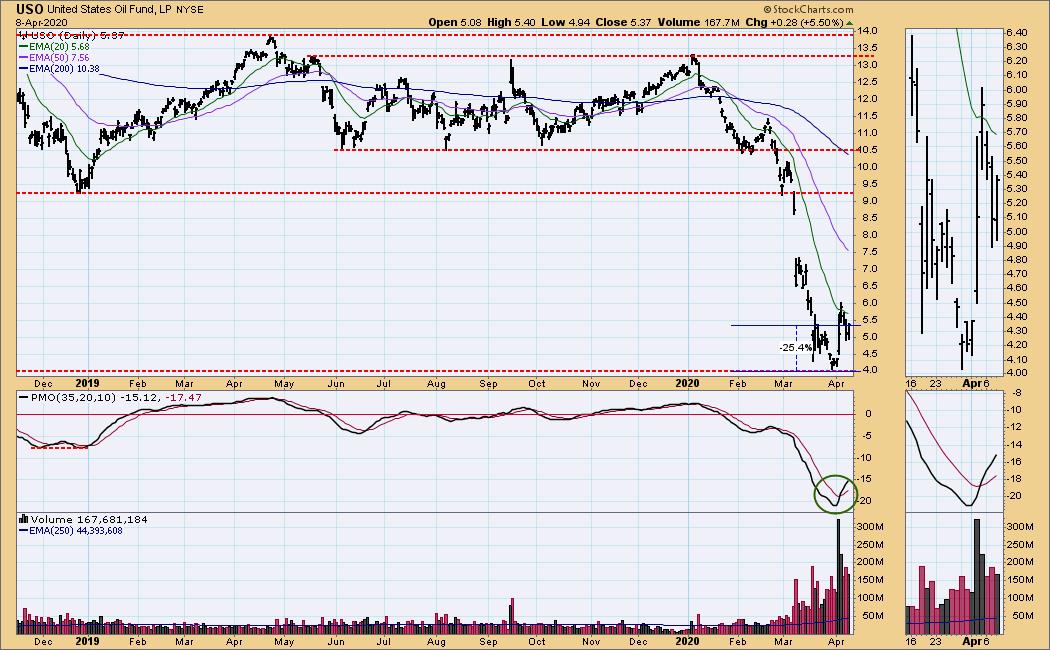Click the EMA(250) 44,393,608 legend entry
1050x650 pixels.
(x=75, y=530)
